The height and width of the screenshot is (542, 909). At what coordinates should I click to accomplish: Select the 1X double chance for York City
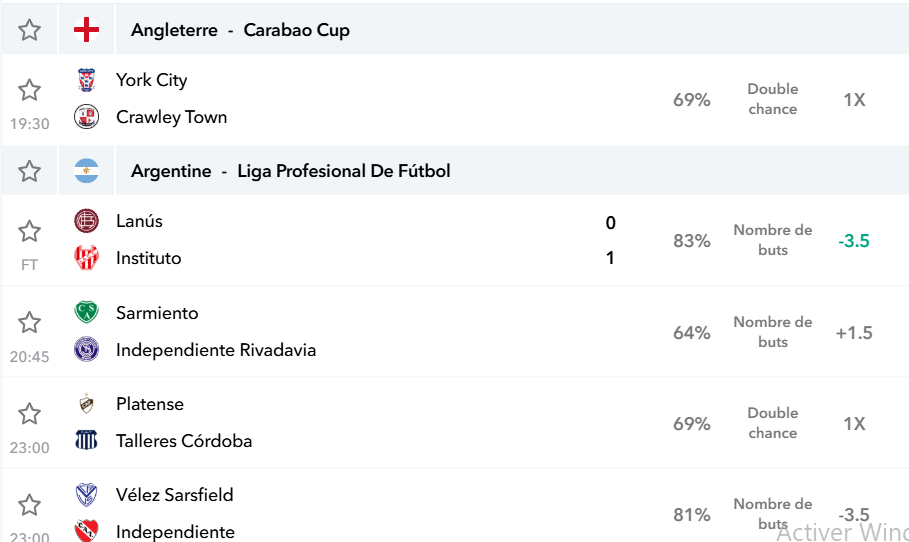tap(854, 100)
